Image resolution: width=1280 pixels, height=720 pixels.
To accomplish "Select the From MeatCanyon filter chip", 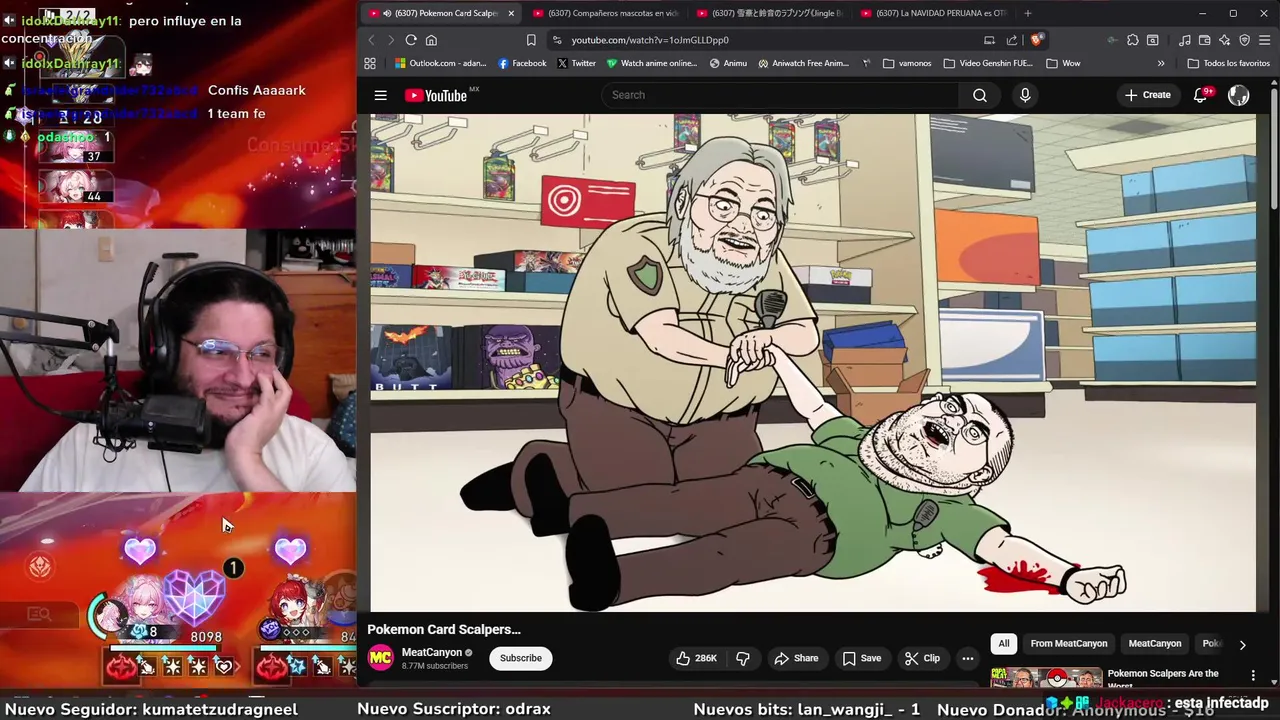I will (x=1069, y=644).
